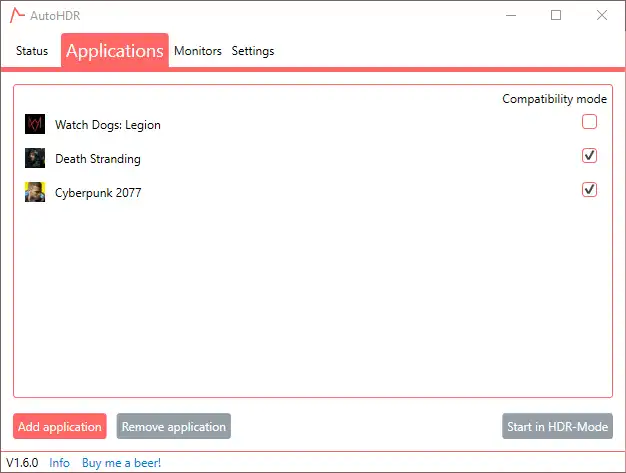The width and height of the screenshot is (626, 473).
Task: Click the Add application button
Action: [60, 426]
